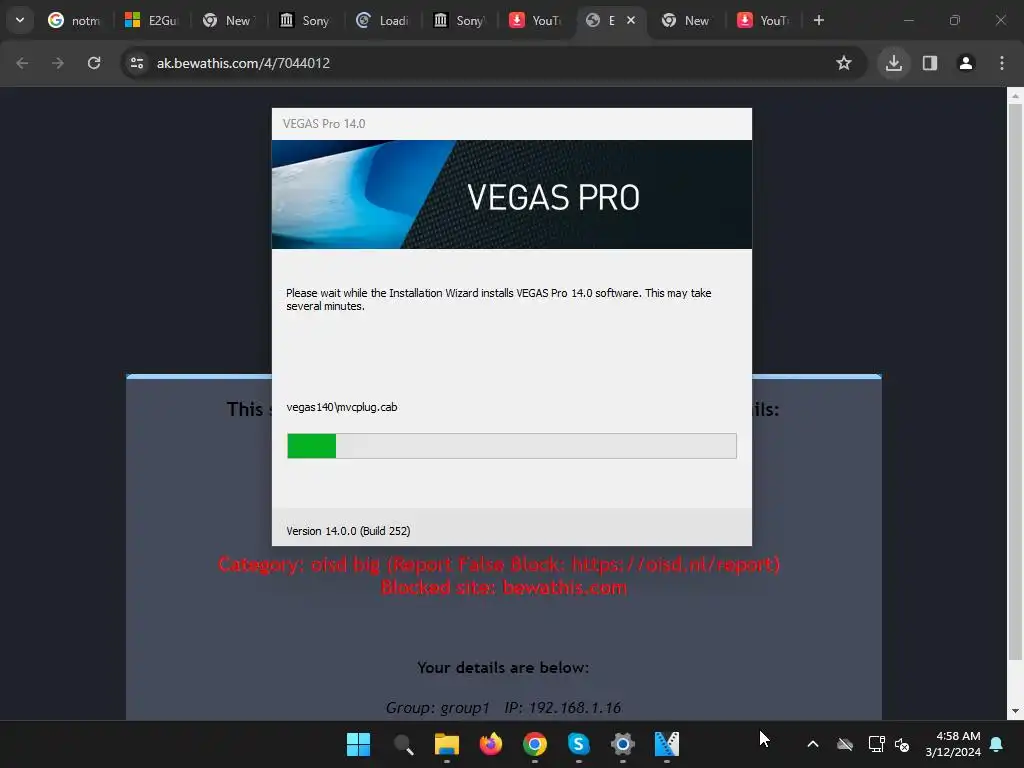Viewport: 1024px width, 768px height.
Task: Click the Category oisd big report text
Action: [499, 564]
